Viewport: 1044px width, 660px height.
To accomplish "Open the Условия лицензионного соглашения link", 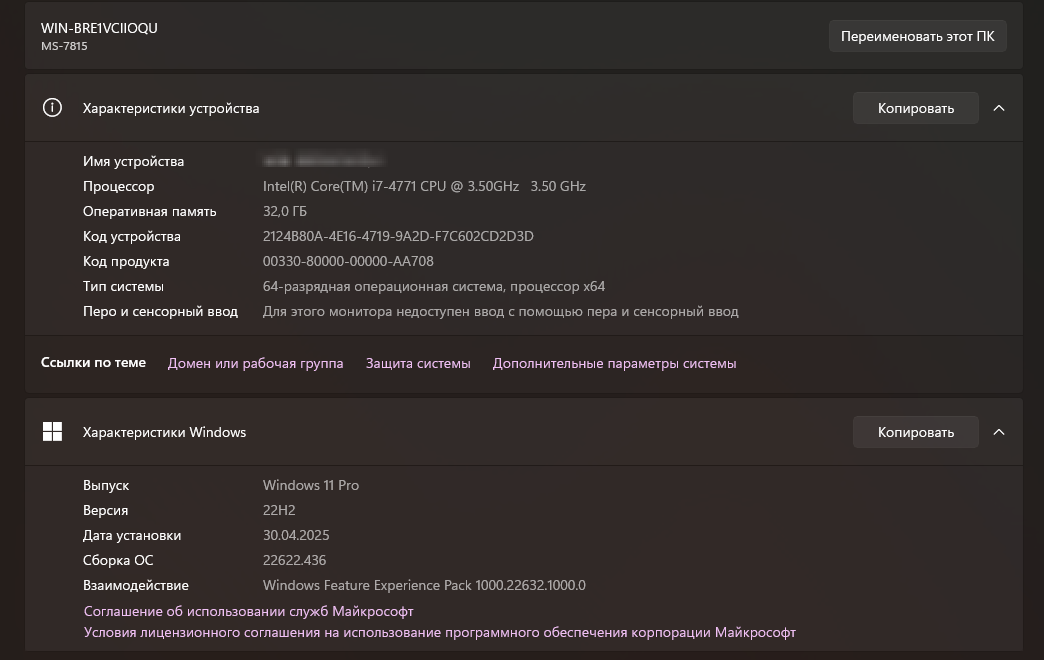I will pyautogui.click(x=439, y=632).
